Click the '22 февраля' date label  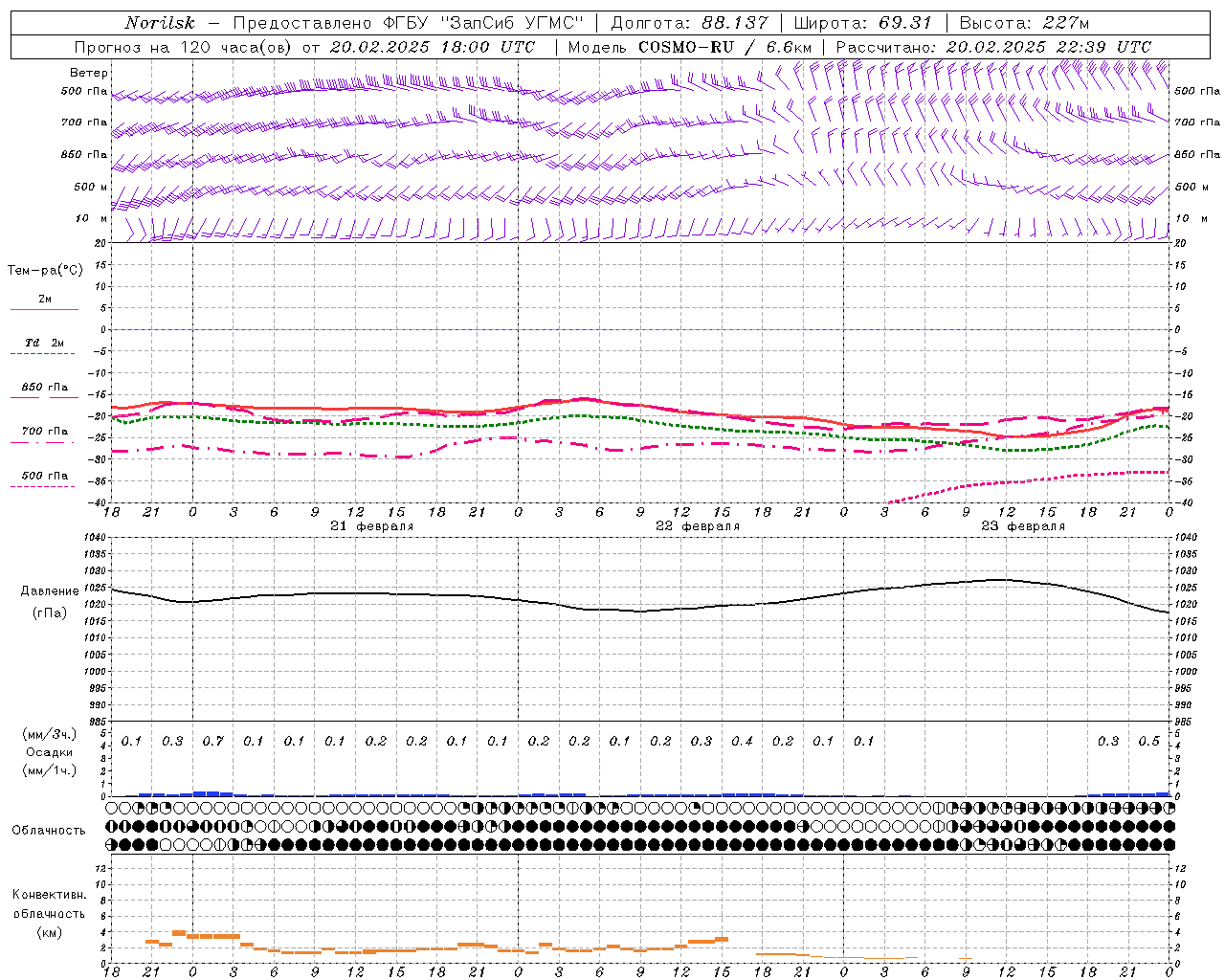pos(698,526)
